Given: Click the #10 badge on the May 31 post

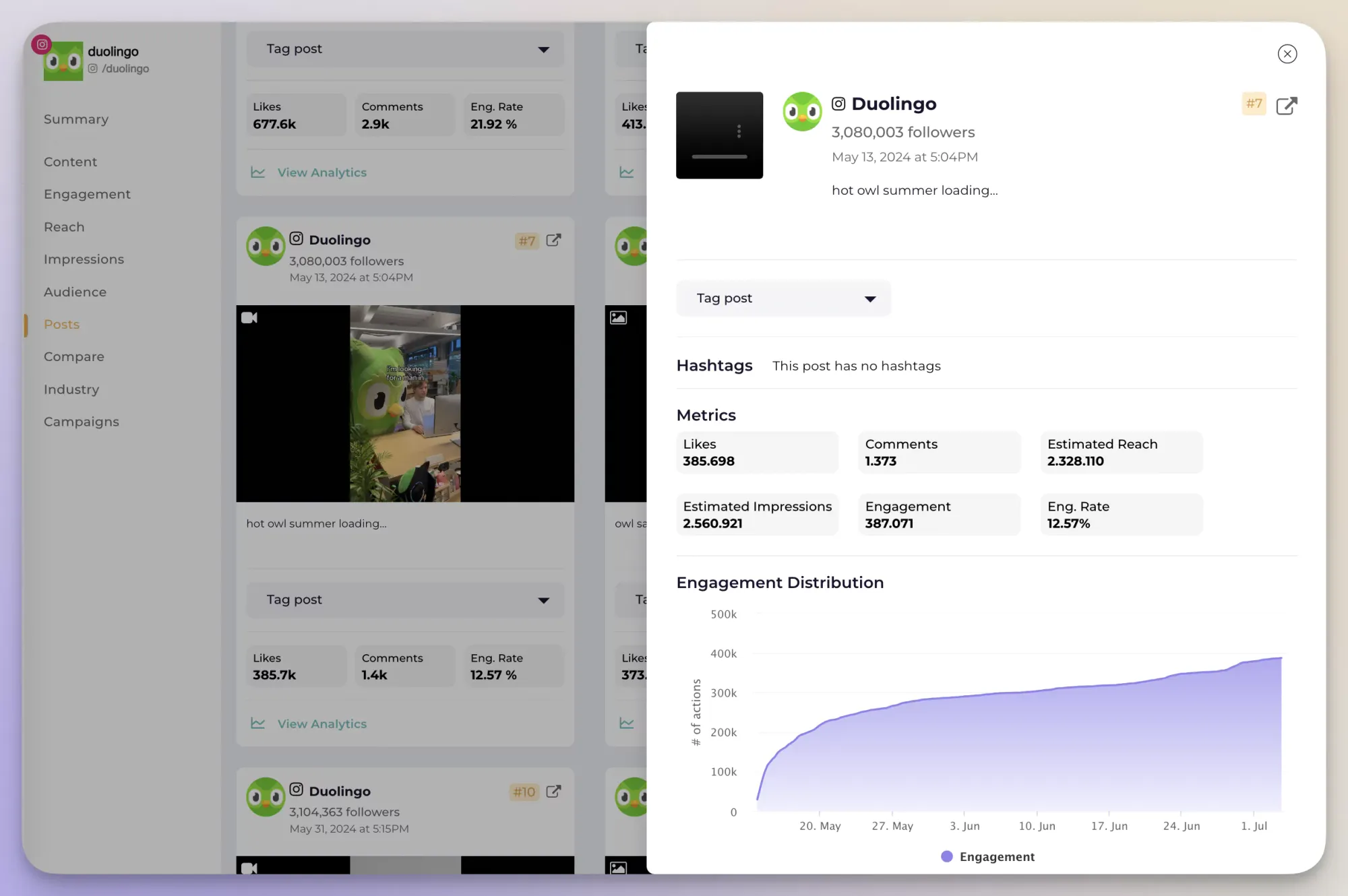Looking at the screenshot, I should coord(524,792).
